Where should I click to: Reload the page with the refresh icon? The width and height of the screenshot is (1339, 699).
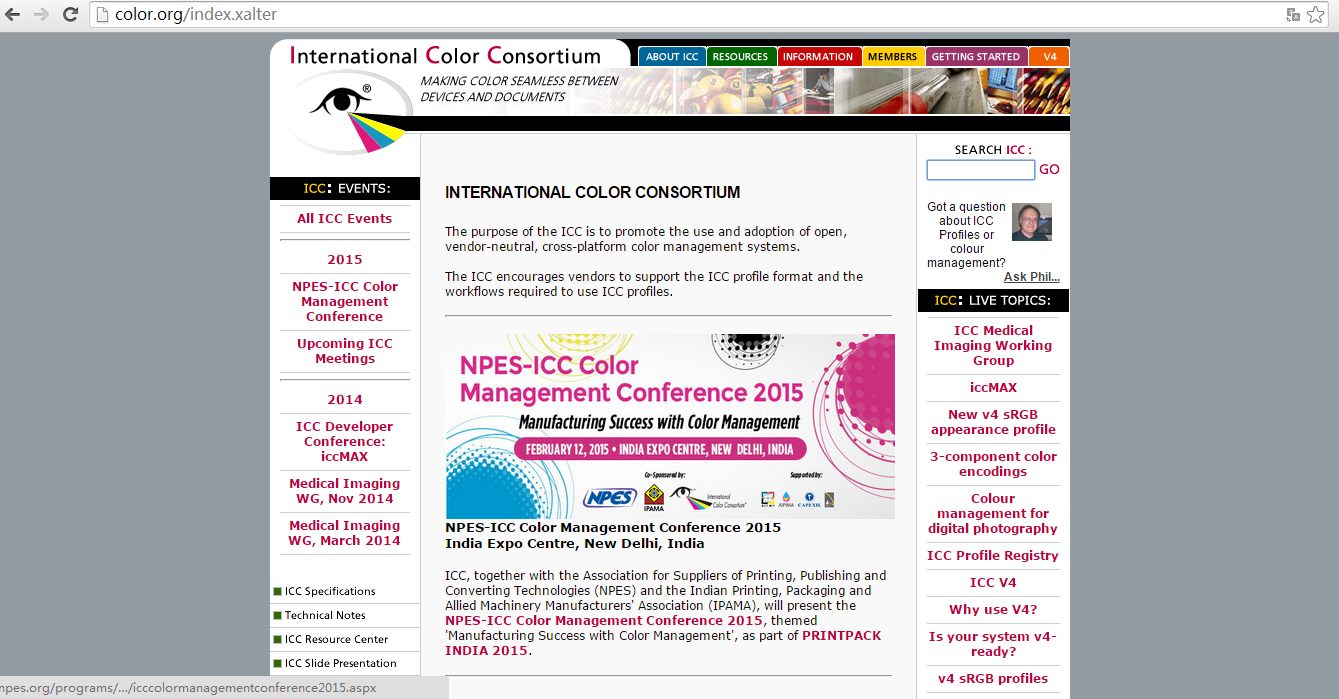tap(70, 15)
